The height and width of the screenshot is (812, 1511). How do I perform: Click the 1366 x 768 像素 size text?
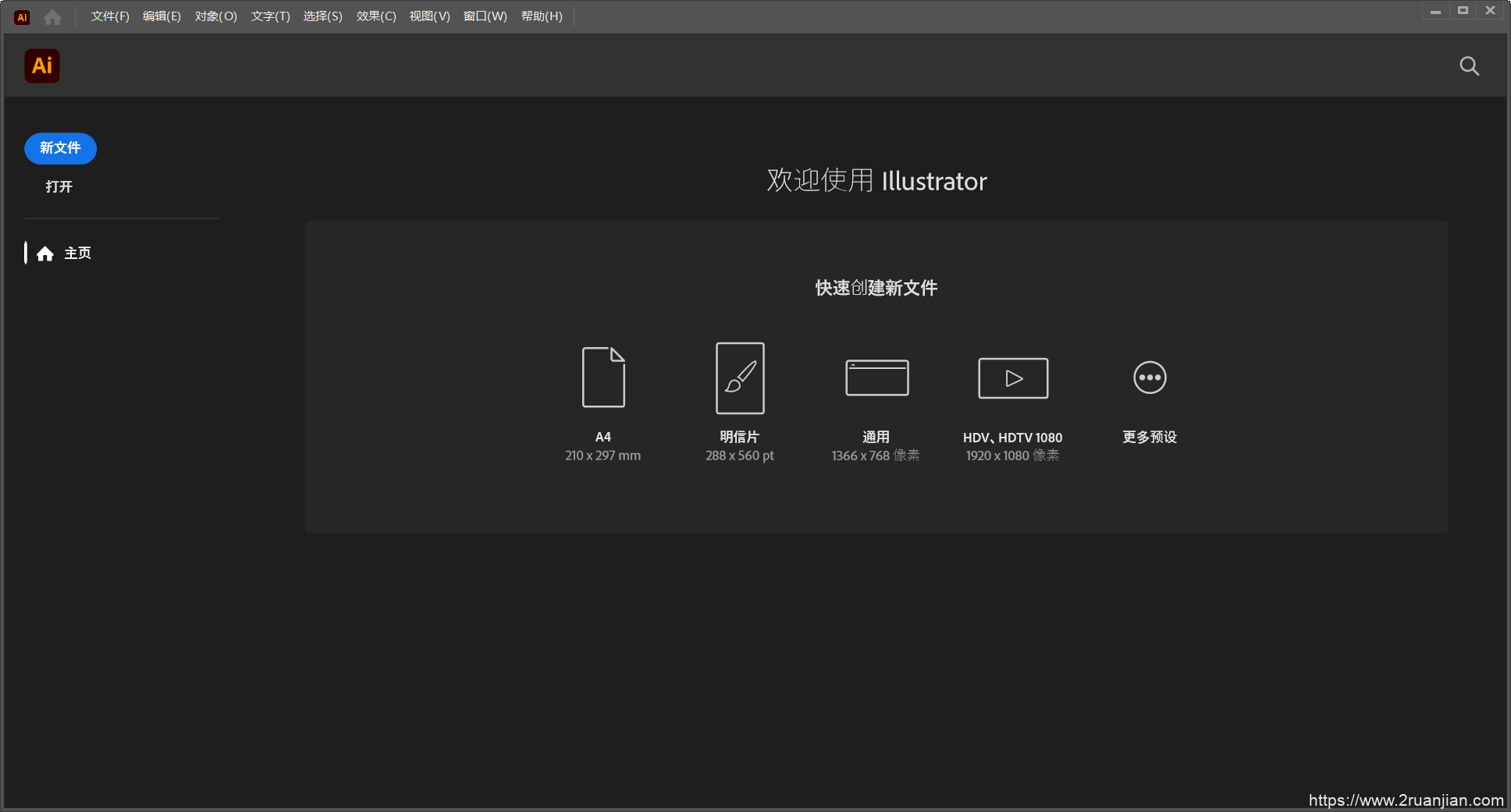click(876, 456)
